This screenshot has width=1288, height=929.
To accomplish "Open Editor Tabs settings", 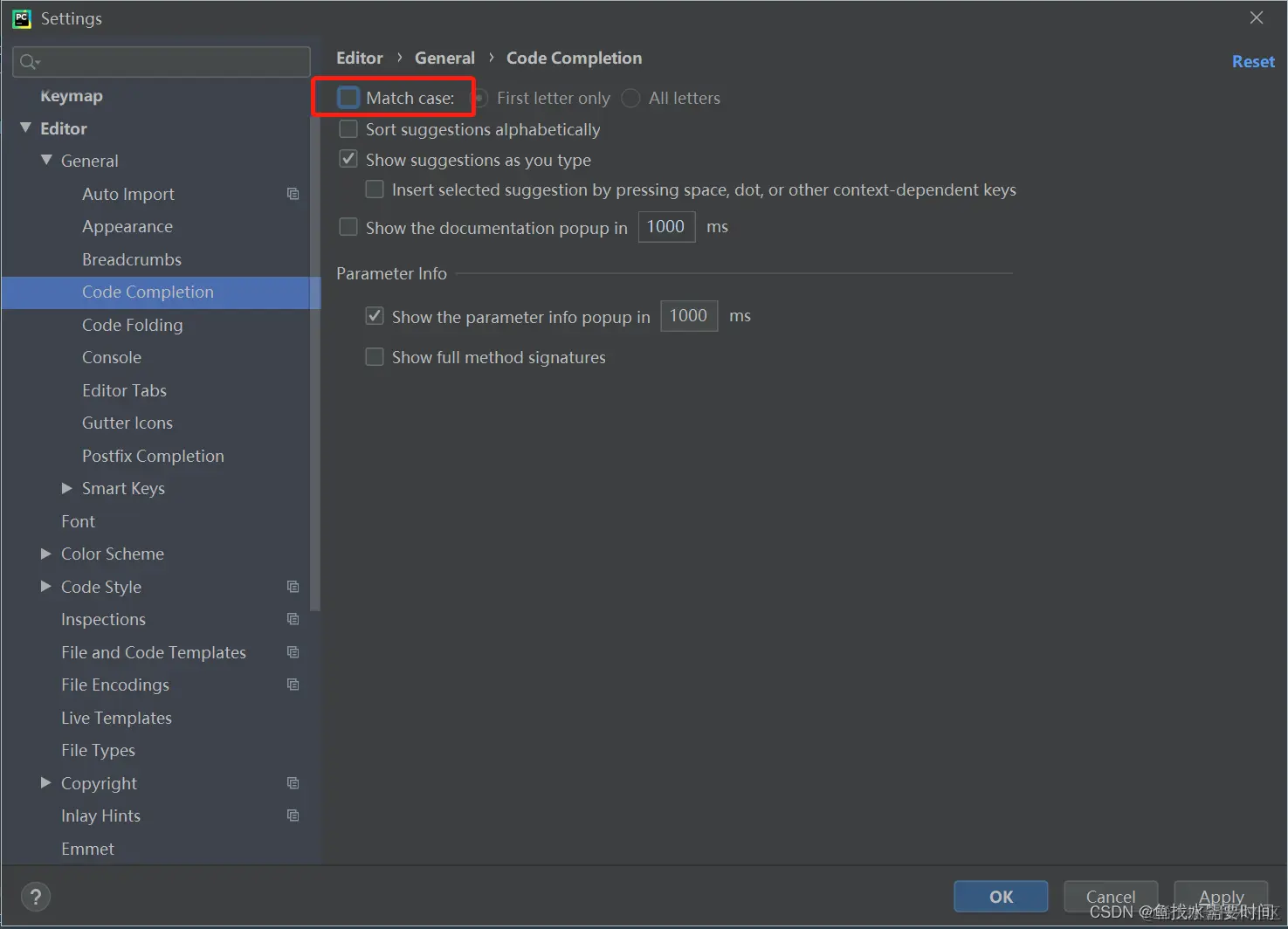I will [124, 390].
